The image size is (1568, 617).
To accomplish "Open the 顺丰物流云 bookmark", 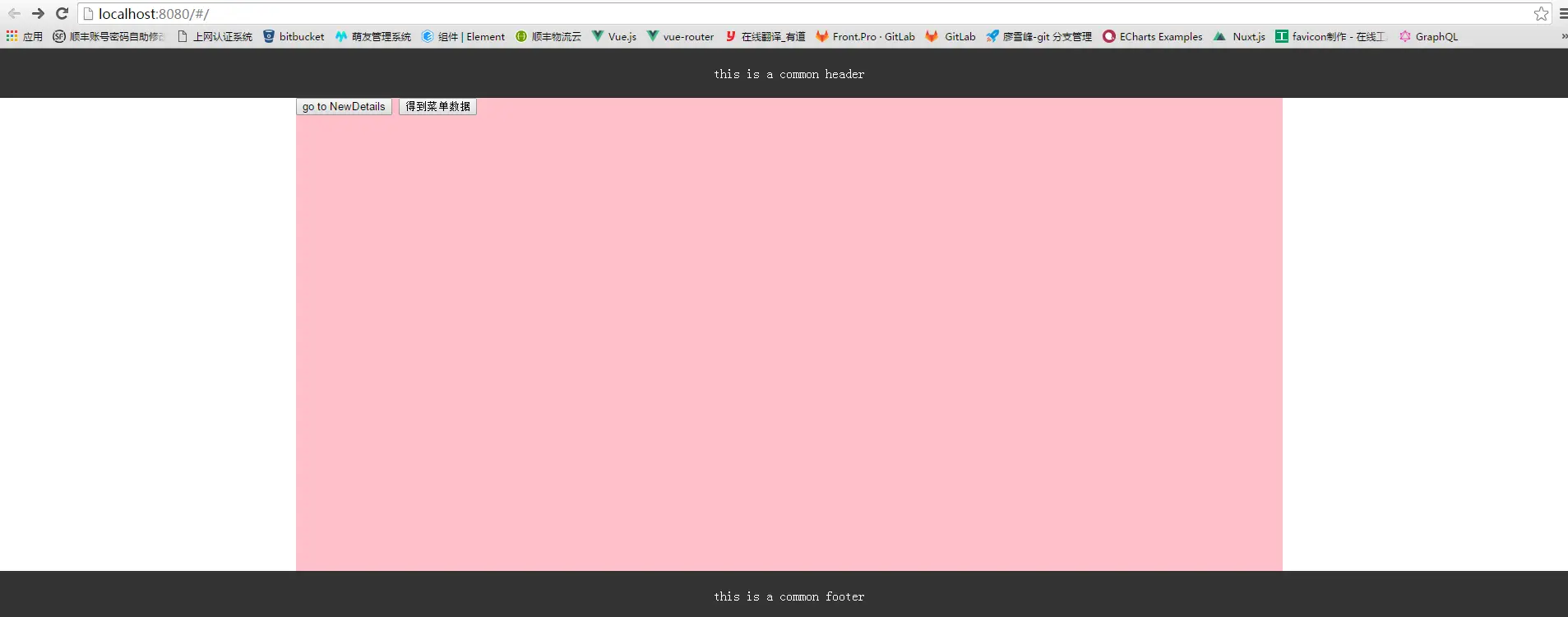I will (x=548, y=36).
